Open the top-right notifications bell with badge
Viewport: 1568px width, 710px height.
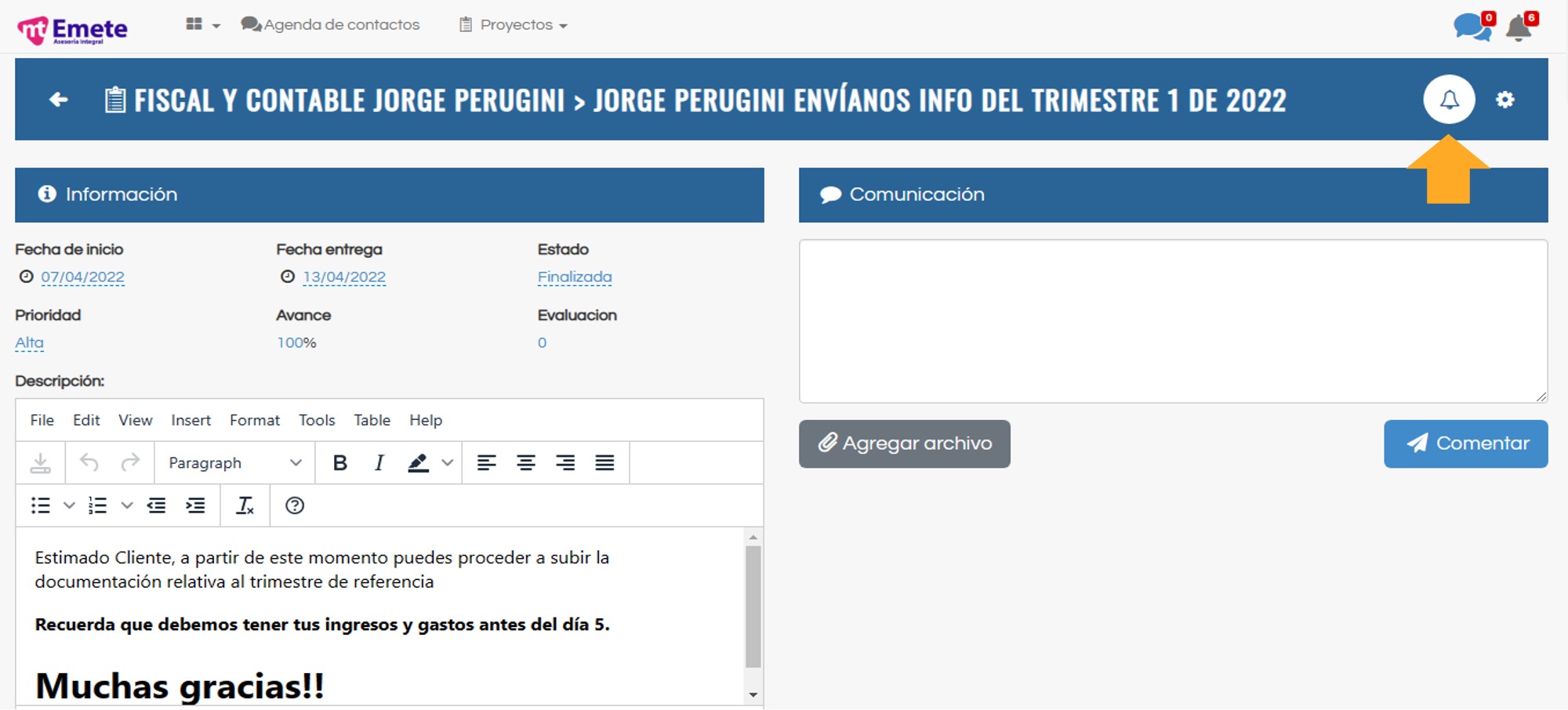click(1519, 28)
